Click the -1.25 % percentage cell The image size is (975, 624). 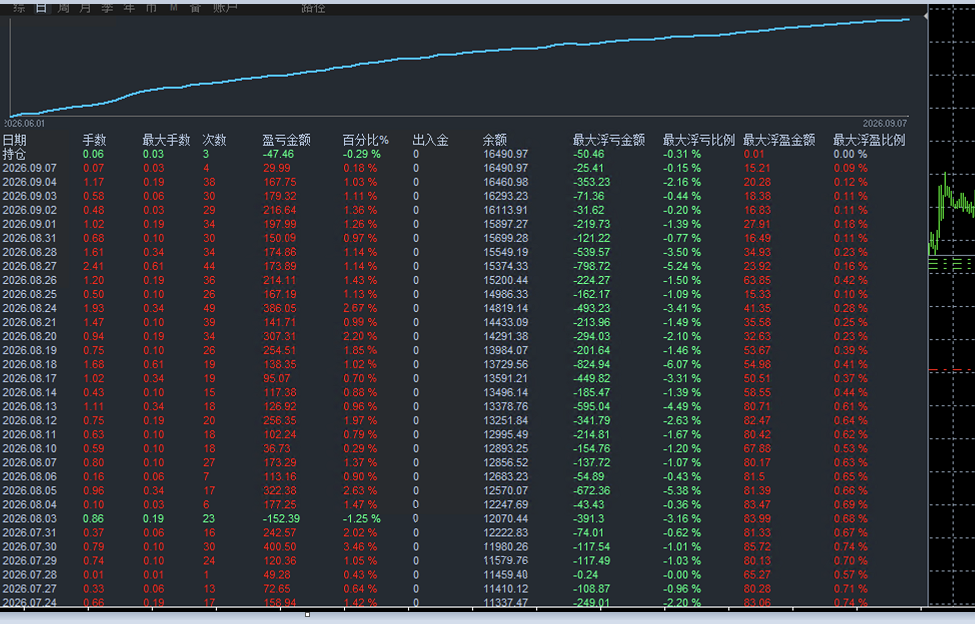(362, 518)
